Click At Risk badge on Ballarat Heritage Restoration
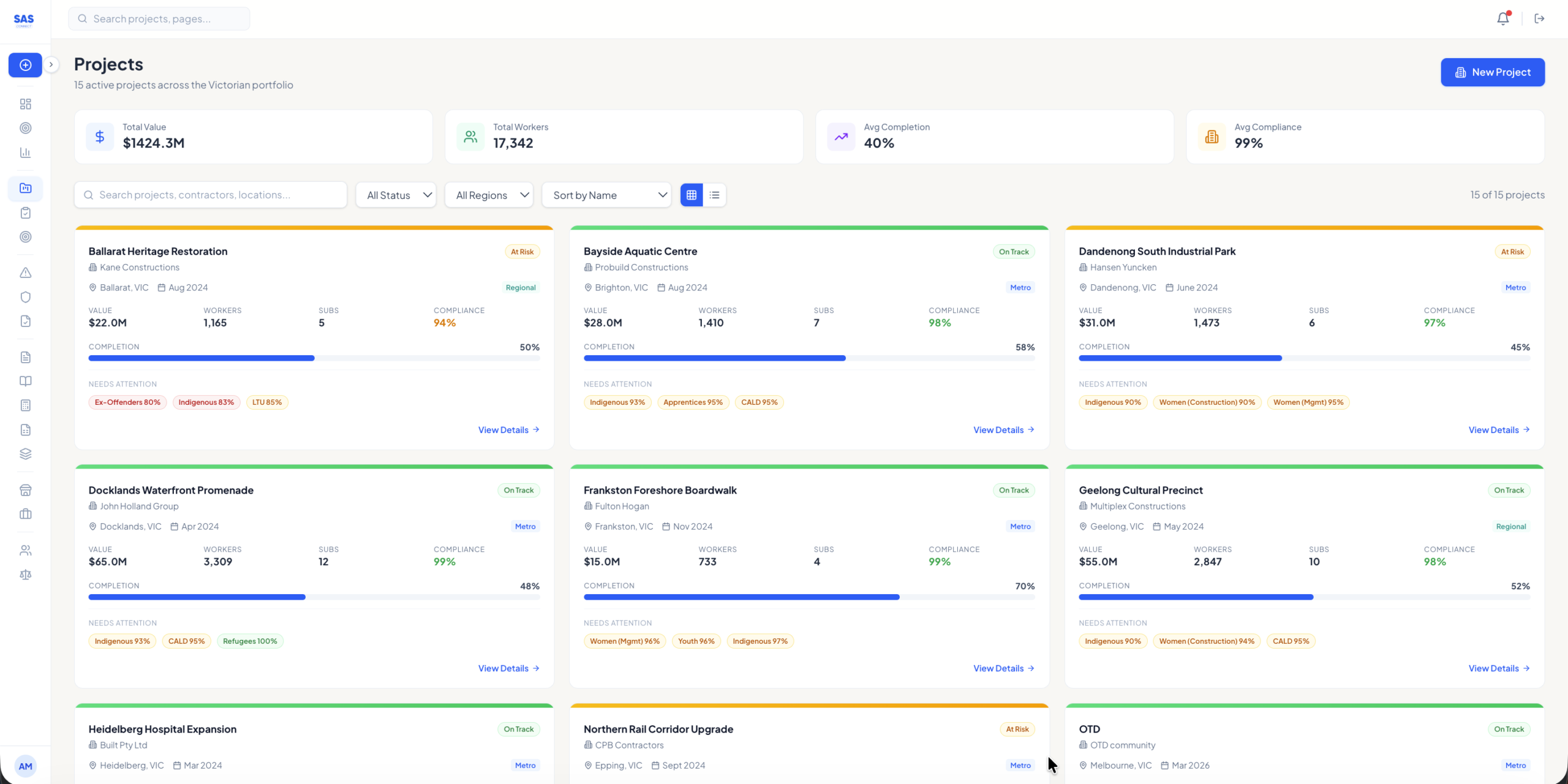This screenshot has width=1568, height=784. click(x=522, y=252)
